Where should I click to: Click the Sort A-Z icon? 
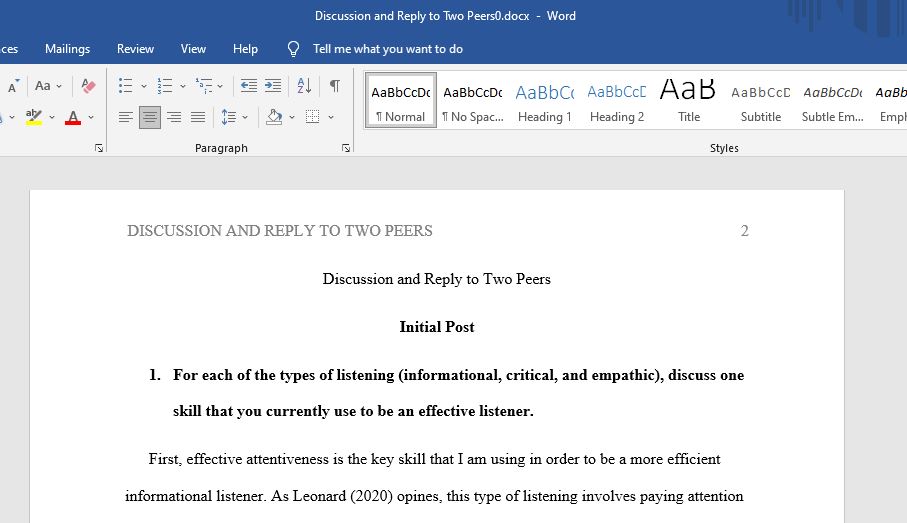coord(304,86)
